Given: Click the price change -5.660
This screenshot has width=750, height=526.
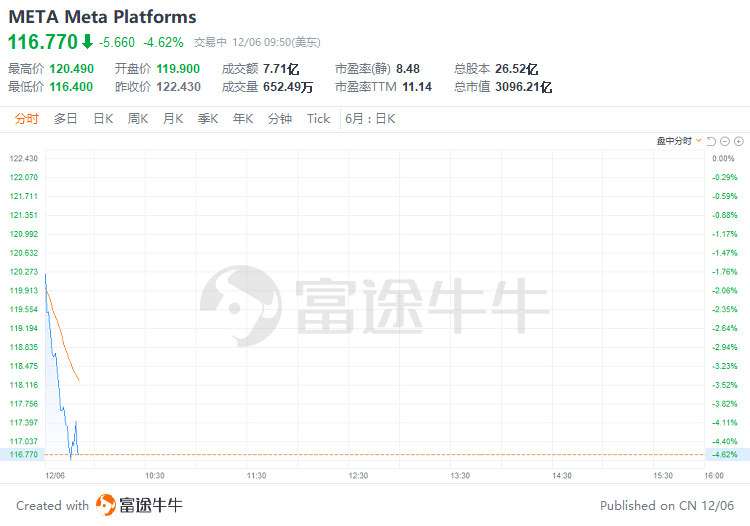Looking at the screenshot, I should 117,43.
